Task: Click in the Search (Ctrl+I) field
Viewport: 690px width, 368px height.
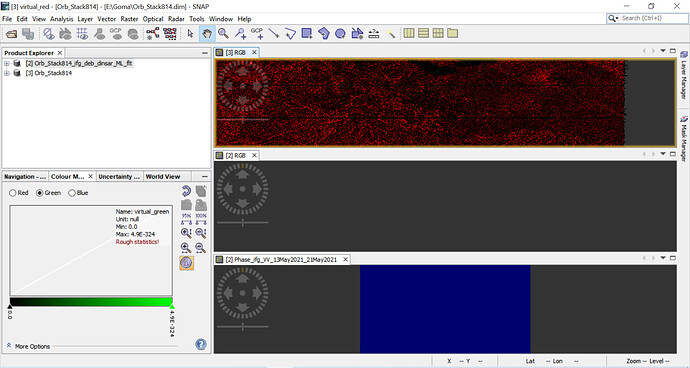Action: click(646, 18)
